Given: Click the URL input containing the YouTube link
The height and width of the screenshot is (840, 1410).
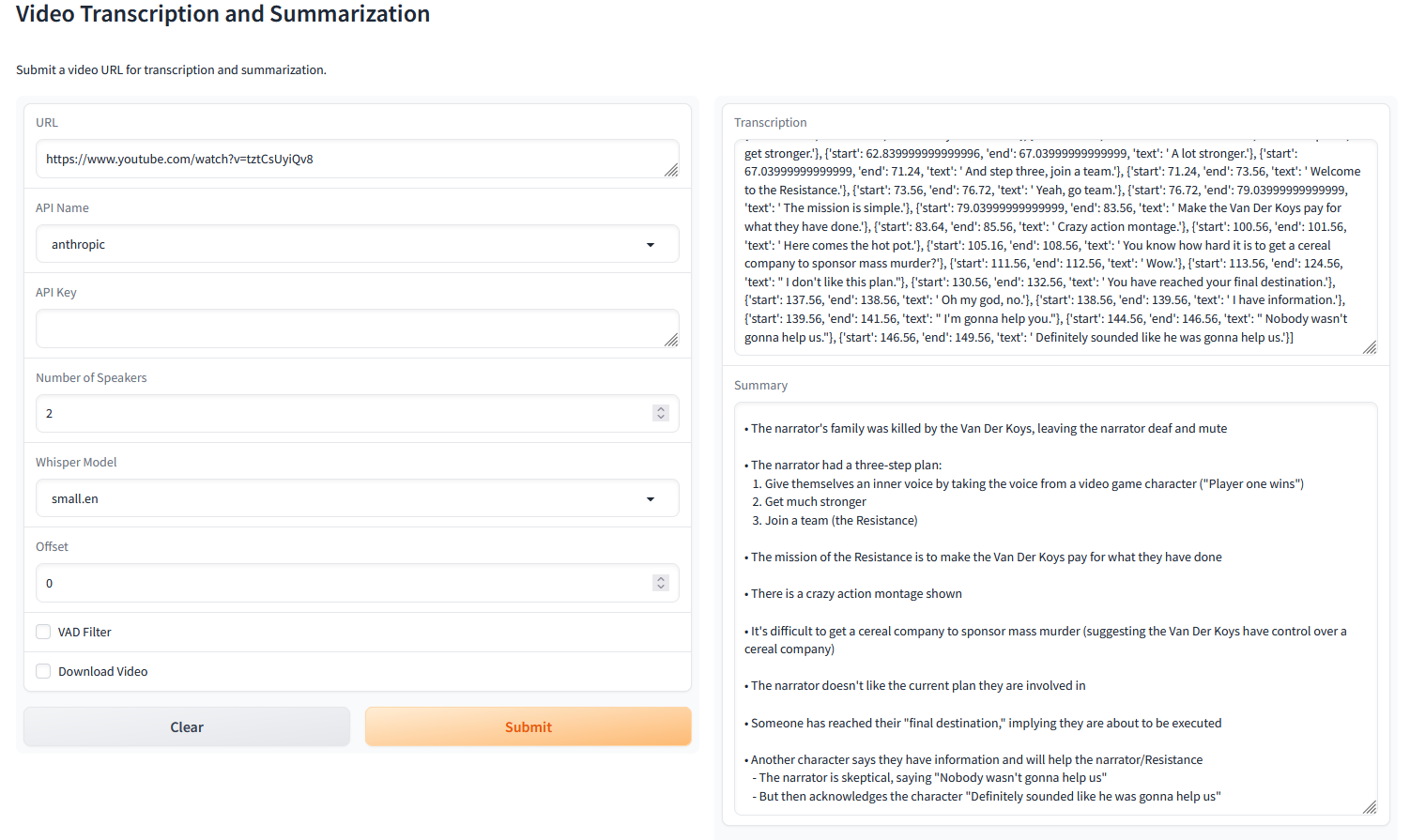Looking at the screenshot, I should pos(357,159).
